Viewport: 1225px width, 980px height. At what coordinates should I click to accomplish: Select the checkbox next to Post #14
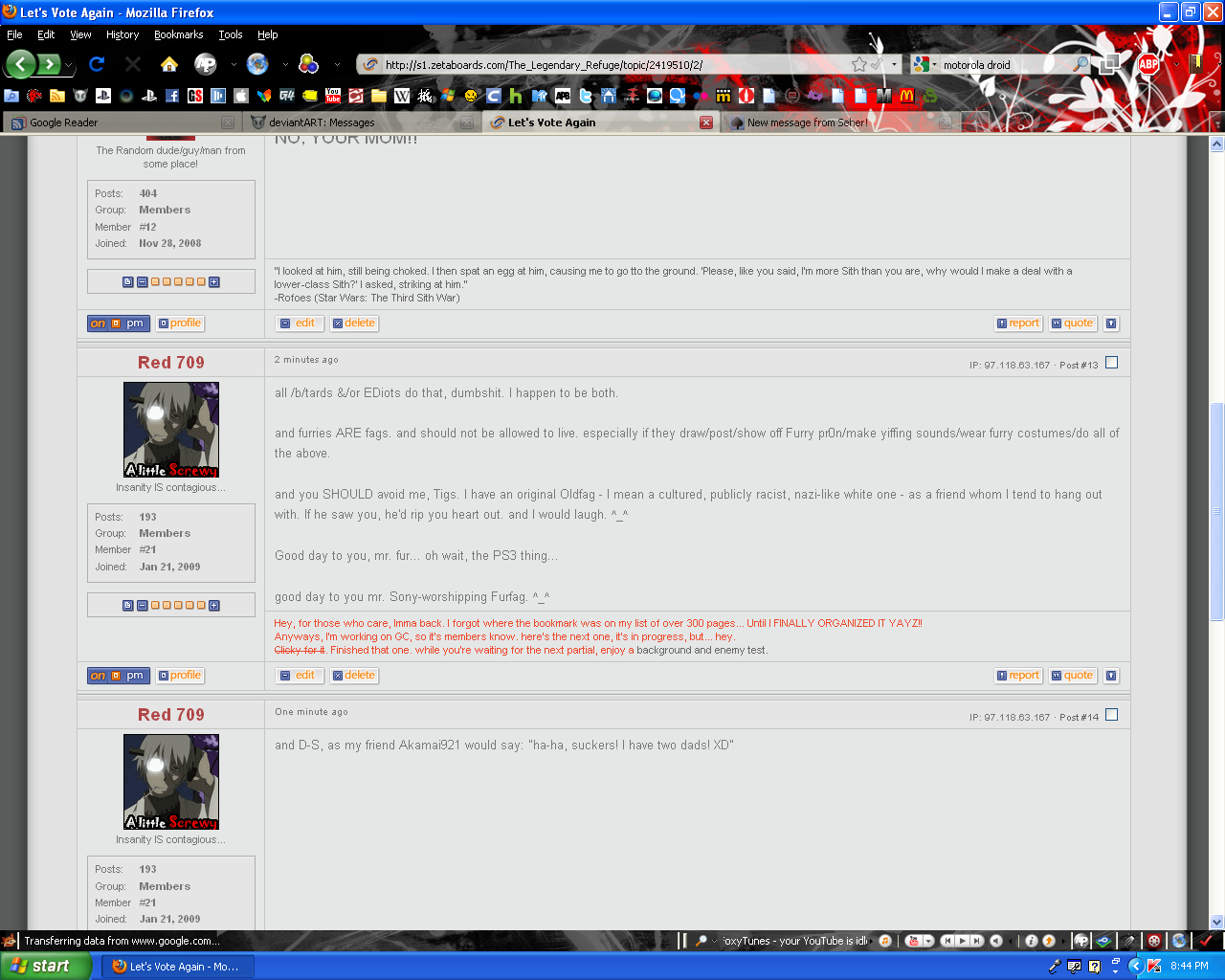[x=1110, y=714]
